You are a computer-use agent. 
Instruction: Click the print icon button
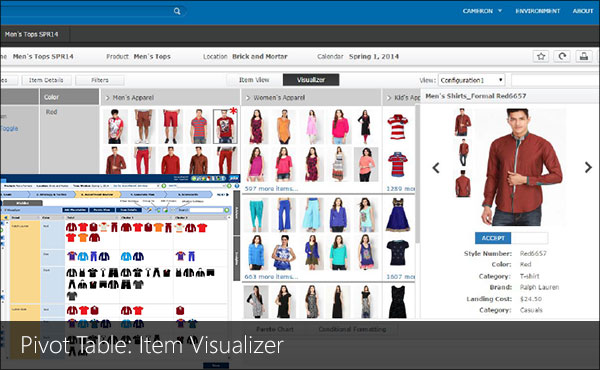(584, 57)
